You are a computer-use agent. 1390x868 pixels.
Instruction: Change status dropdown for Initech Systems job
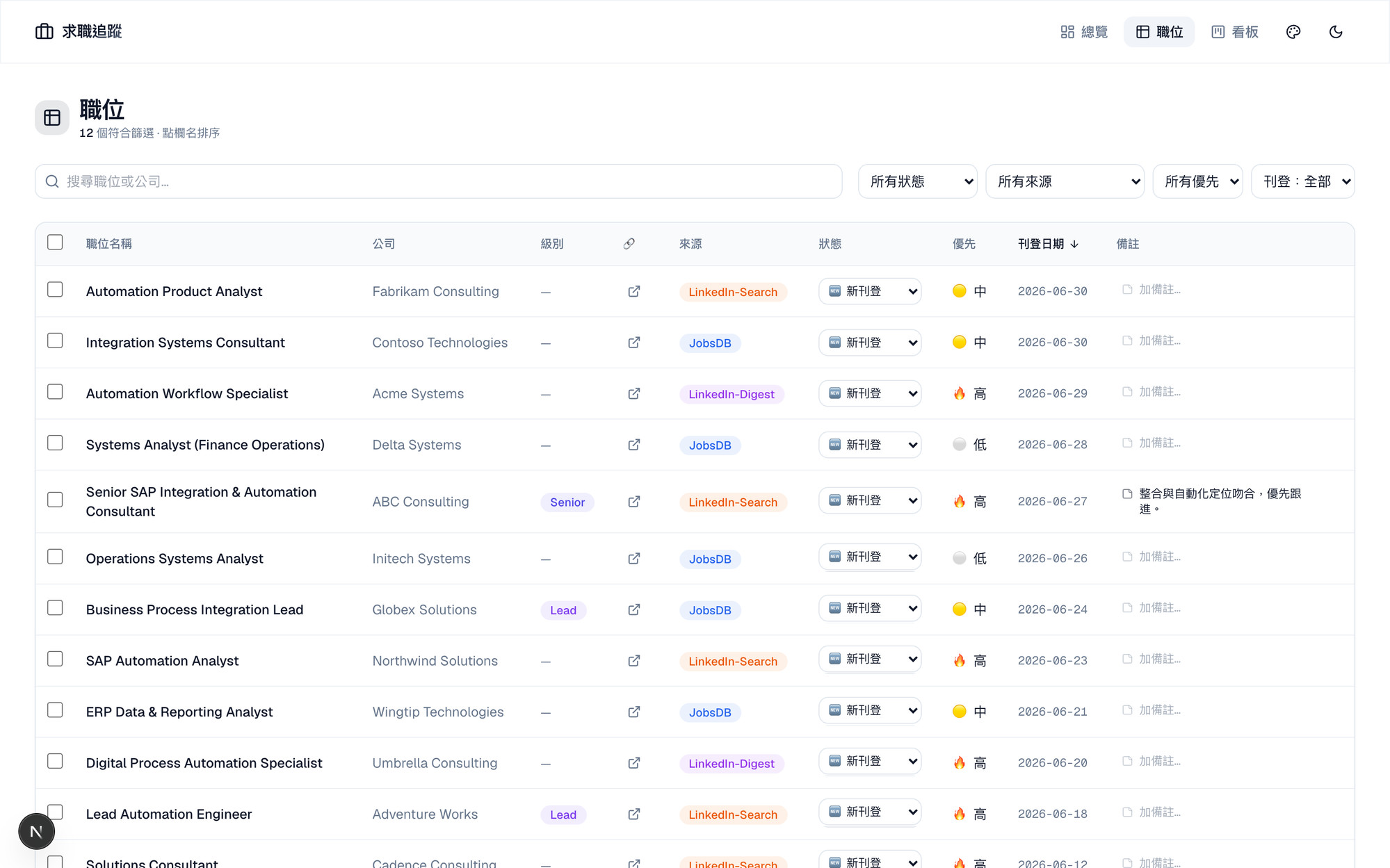coord(870,557)
